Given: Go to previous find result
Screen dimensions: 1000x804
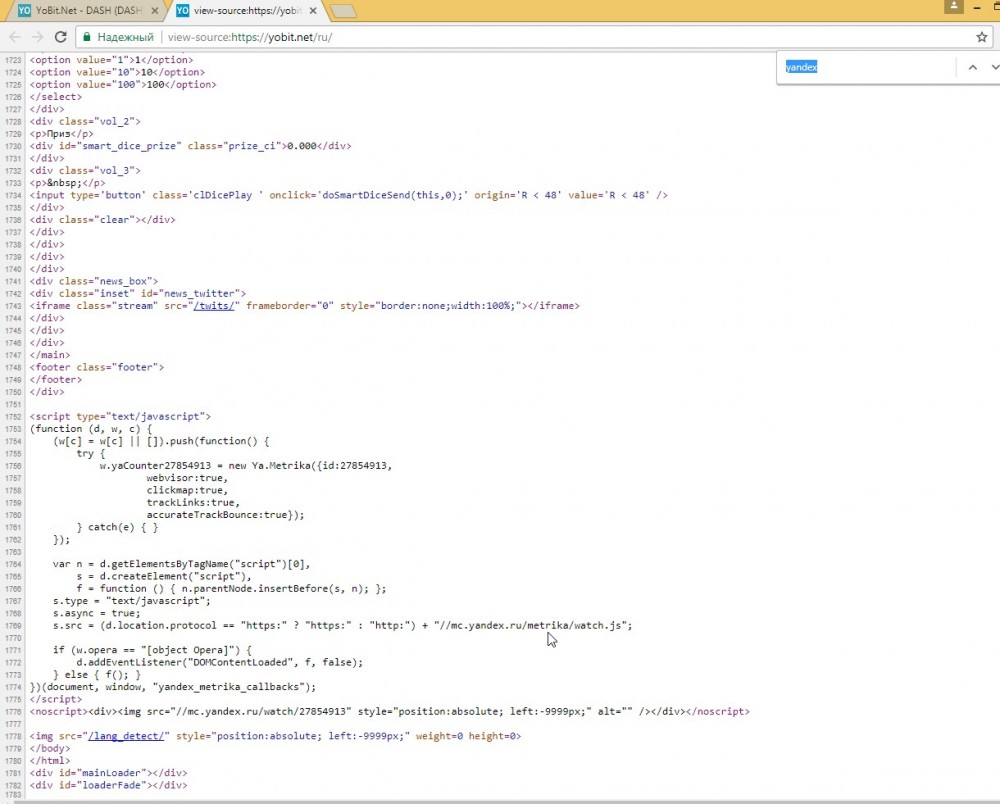Looking at the screenshot, I should (971, 67).
